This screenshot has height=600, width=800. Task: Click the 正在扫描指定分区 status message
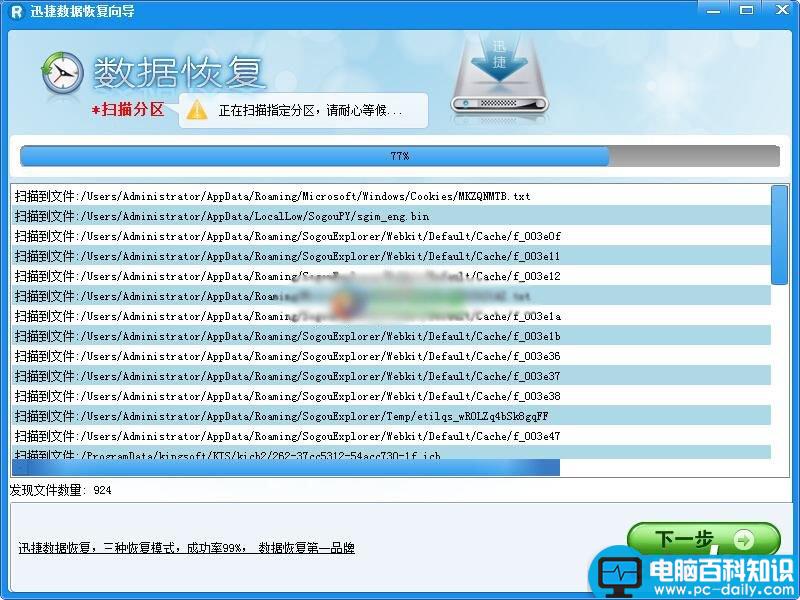click(311, 110)
